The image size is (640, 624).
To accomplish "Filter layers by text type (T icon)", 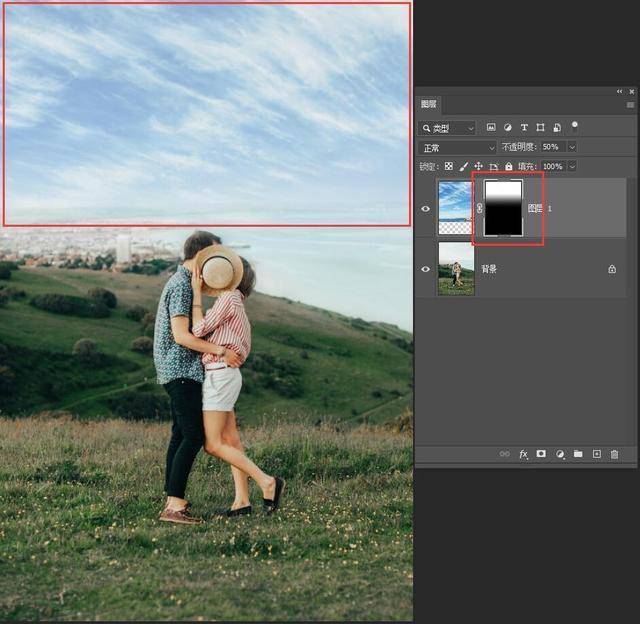I will [x=524, y=128].
